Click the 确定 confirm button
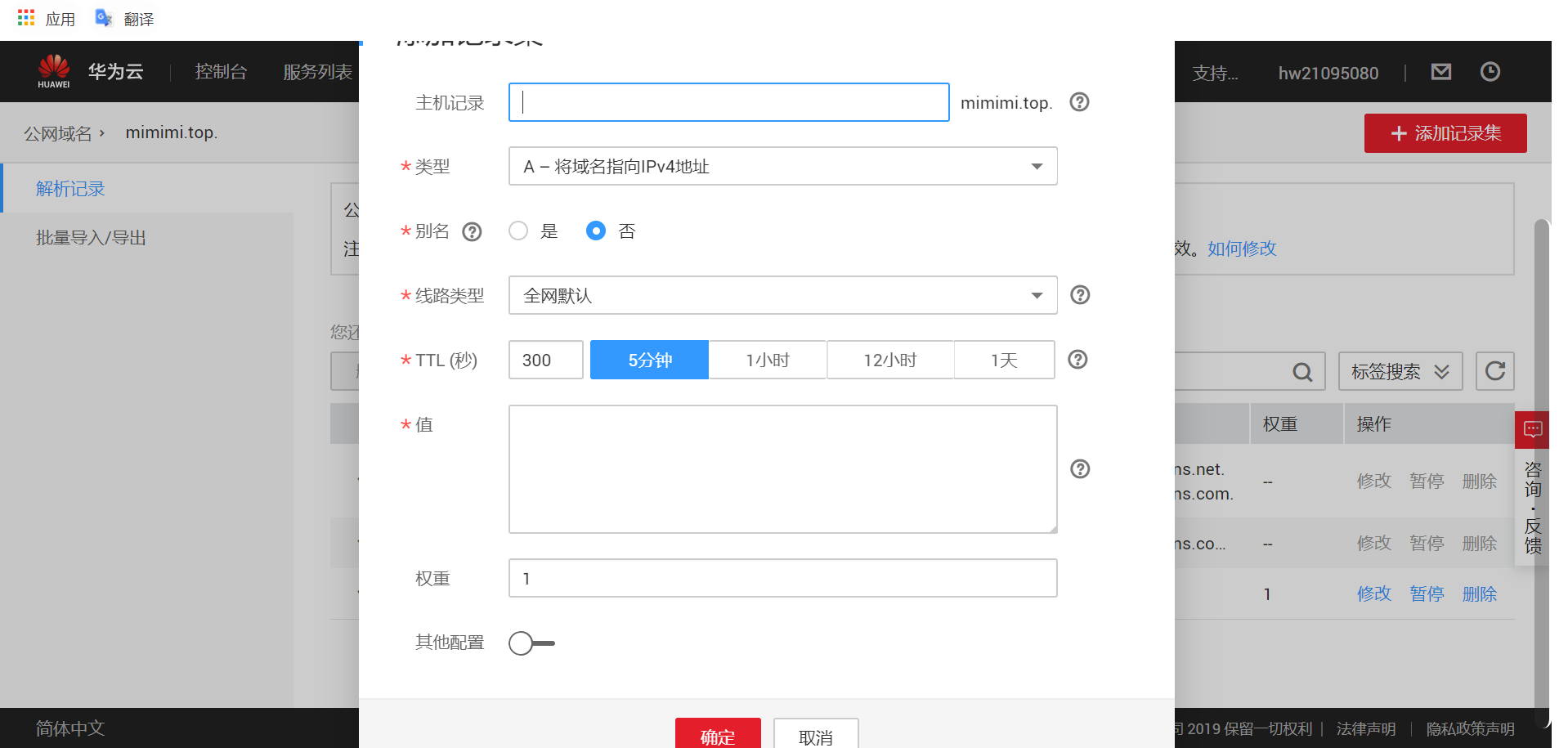The width and height of the screenshot is (1568, 748). 717,735
